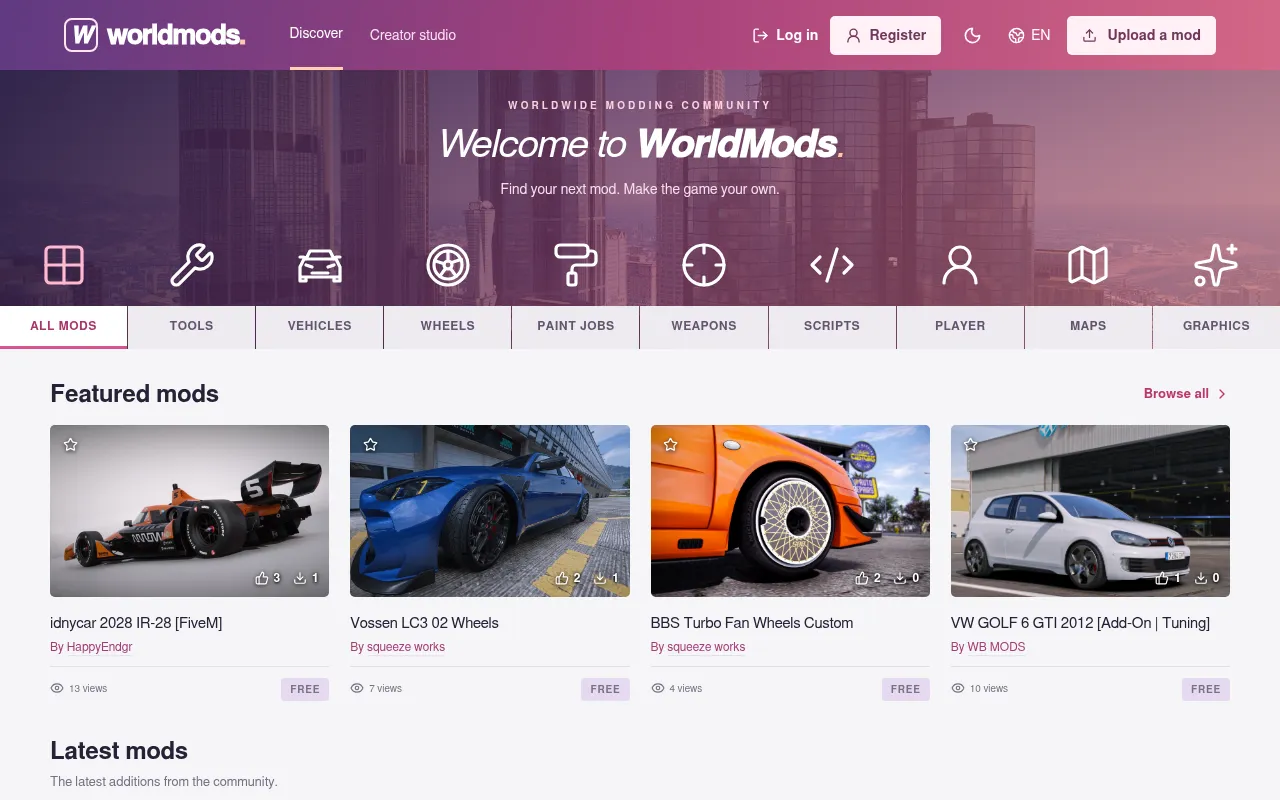Click the Graphics sparkles icon
Image resolution: width=1280 pixels, height=800 pixels.
pos(1216,265)
